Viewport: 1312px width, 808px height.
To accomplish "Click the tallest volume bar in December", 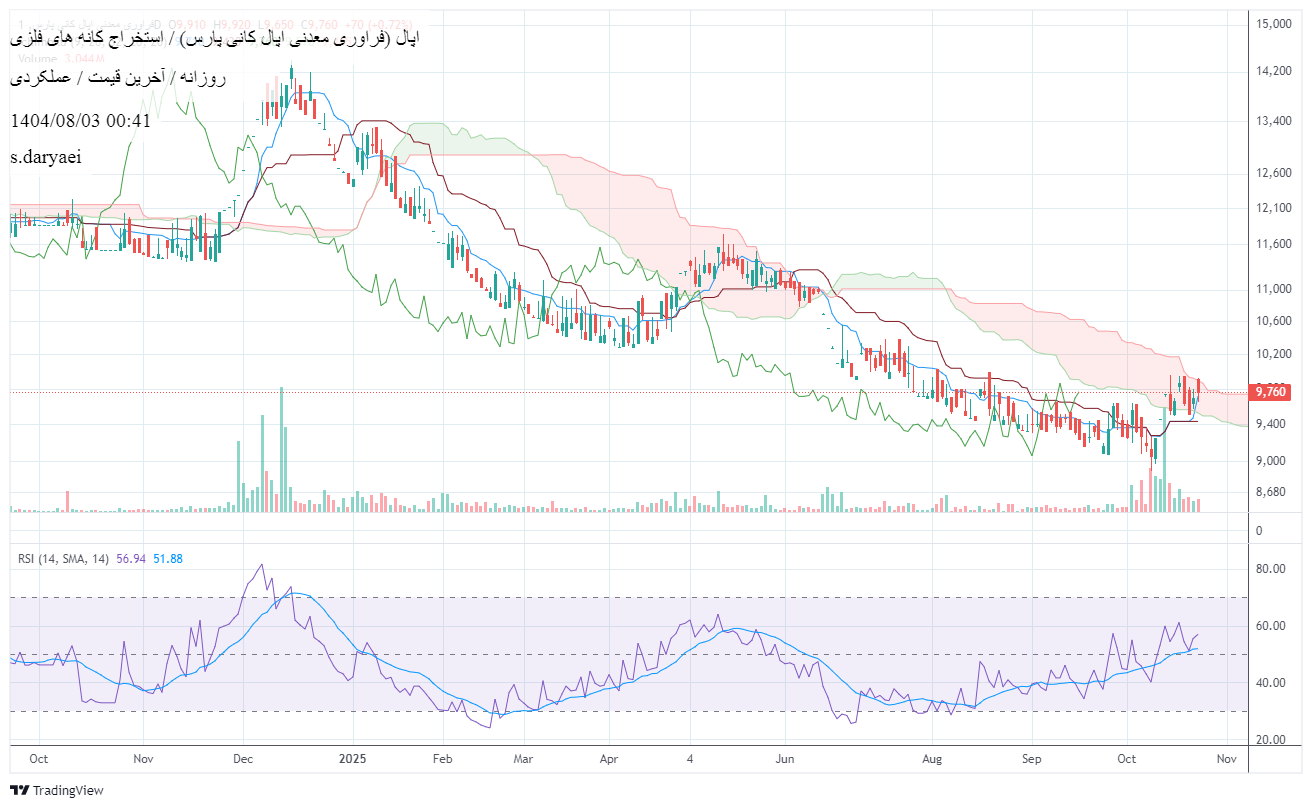I will [x=281, y=450].
